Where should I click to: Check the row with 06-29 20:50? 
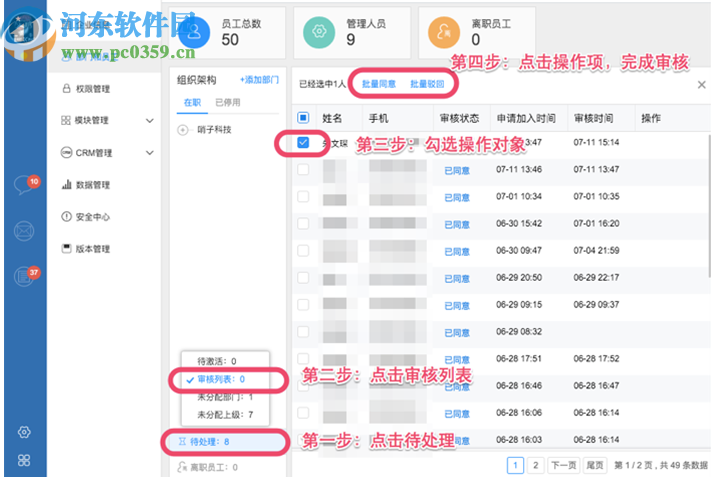click(303, 278)
